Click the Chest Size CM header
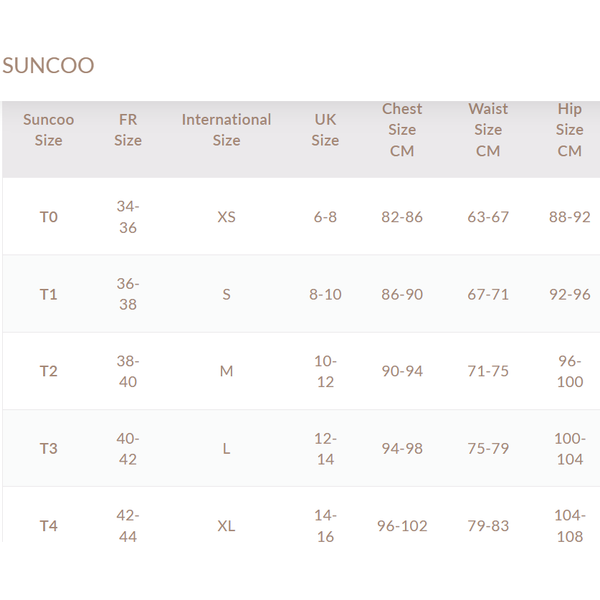The height and width of the screenshot is (600, 600). click(x=402, y=130)
